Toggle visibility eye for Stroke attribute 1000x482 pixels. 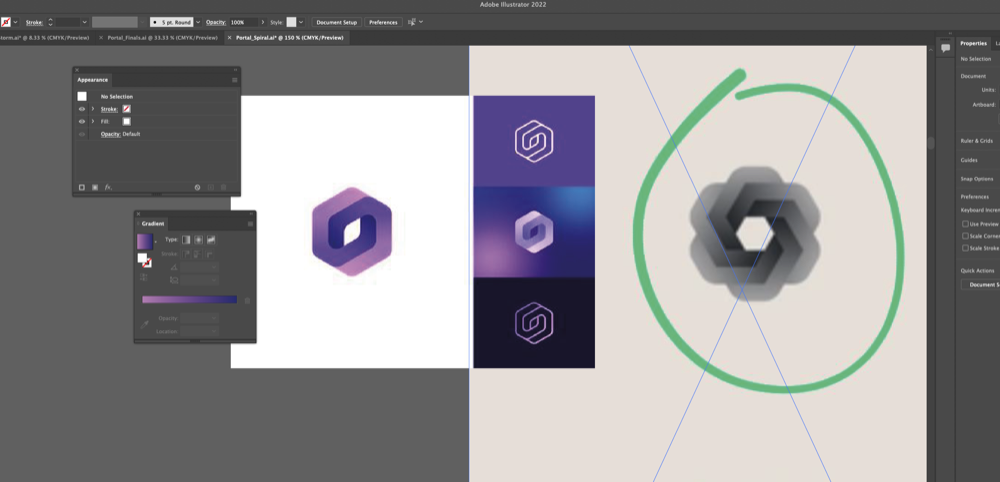pos(82,108)
